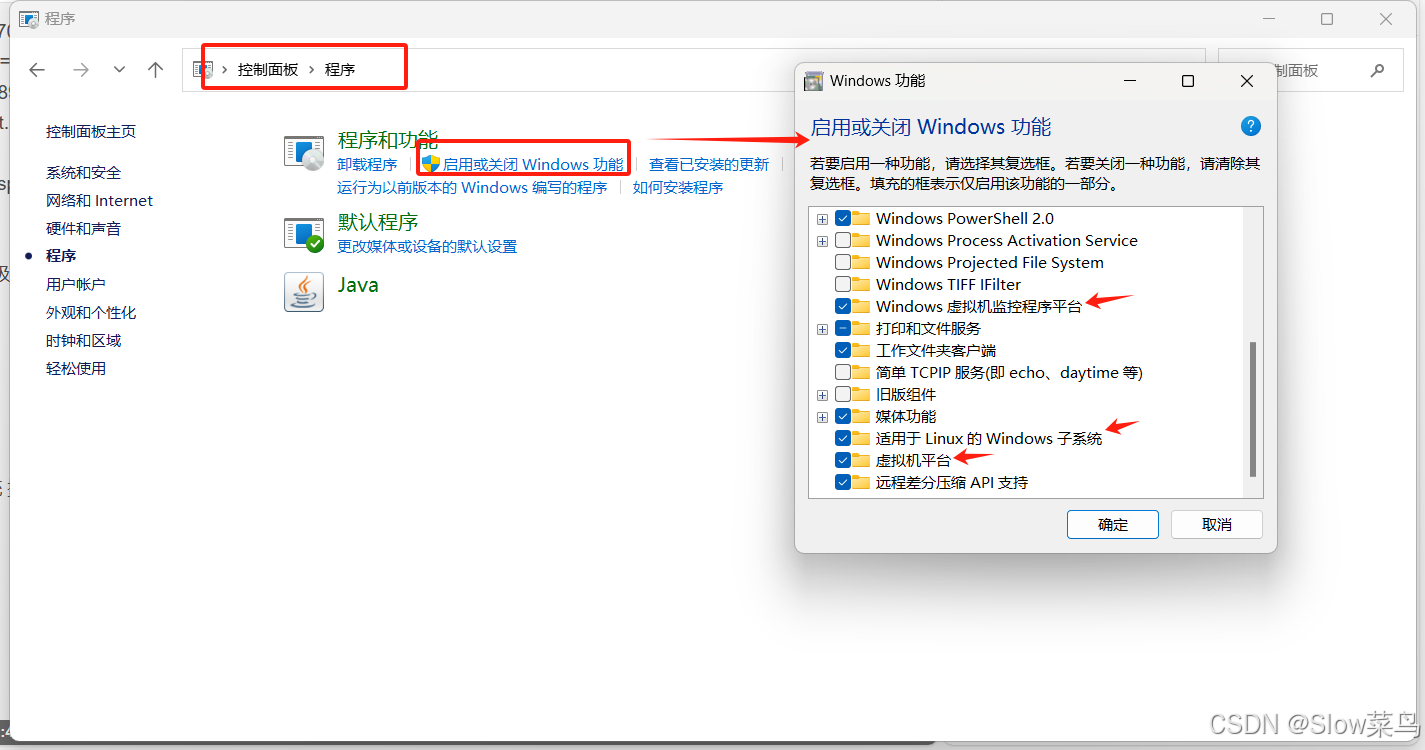This screenshot has height=750, width=1425.
Task: Toggle 打印和文件服务 checkbox
Action: [x=843, y=328]
